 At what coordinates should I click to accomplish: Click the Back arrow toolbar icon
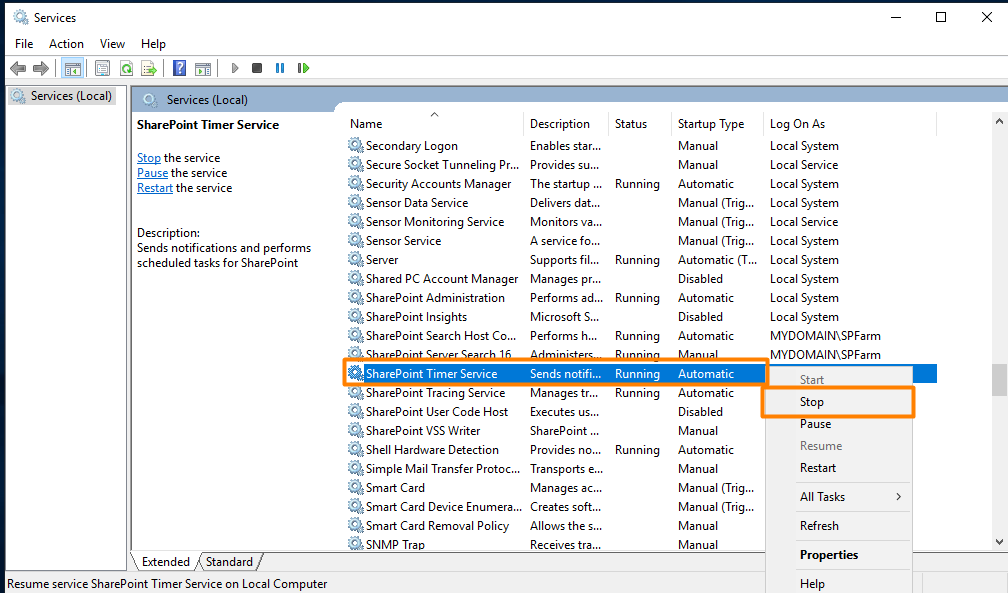(18, 68)
